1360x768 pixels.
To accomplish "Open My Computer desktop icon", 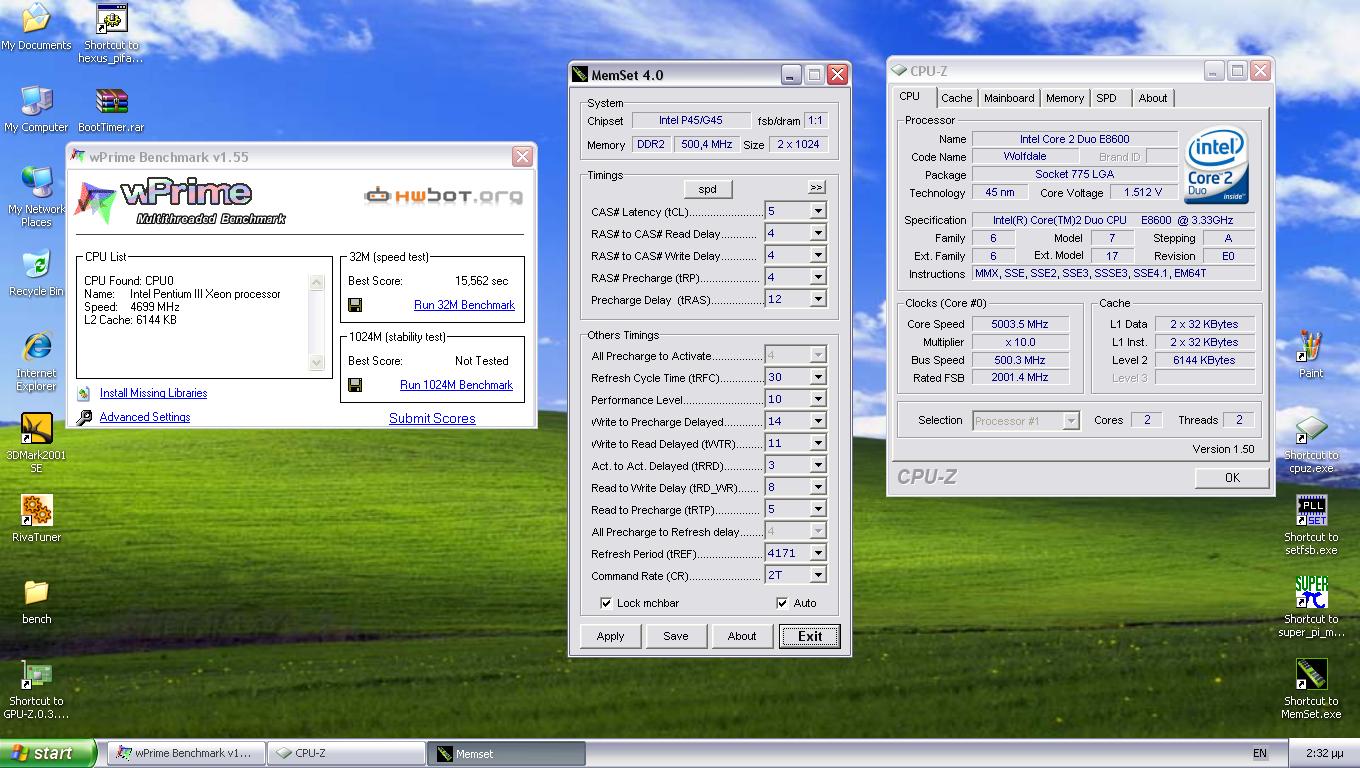I will click(x=36, y=101).
